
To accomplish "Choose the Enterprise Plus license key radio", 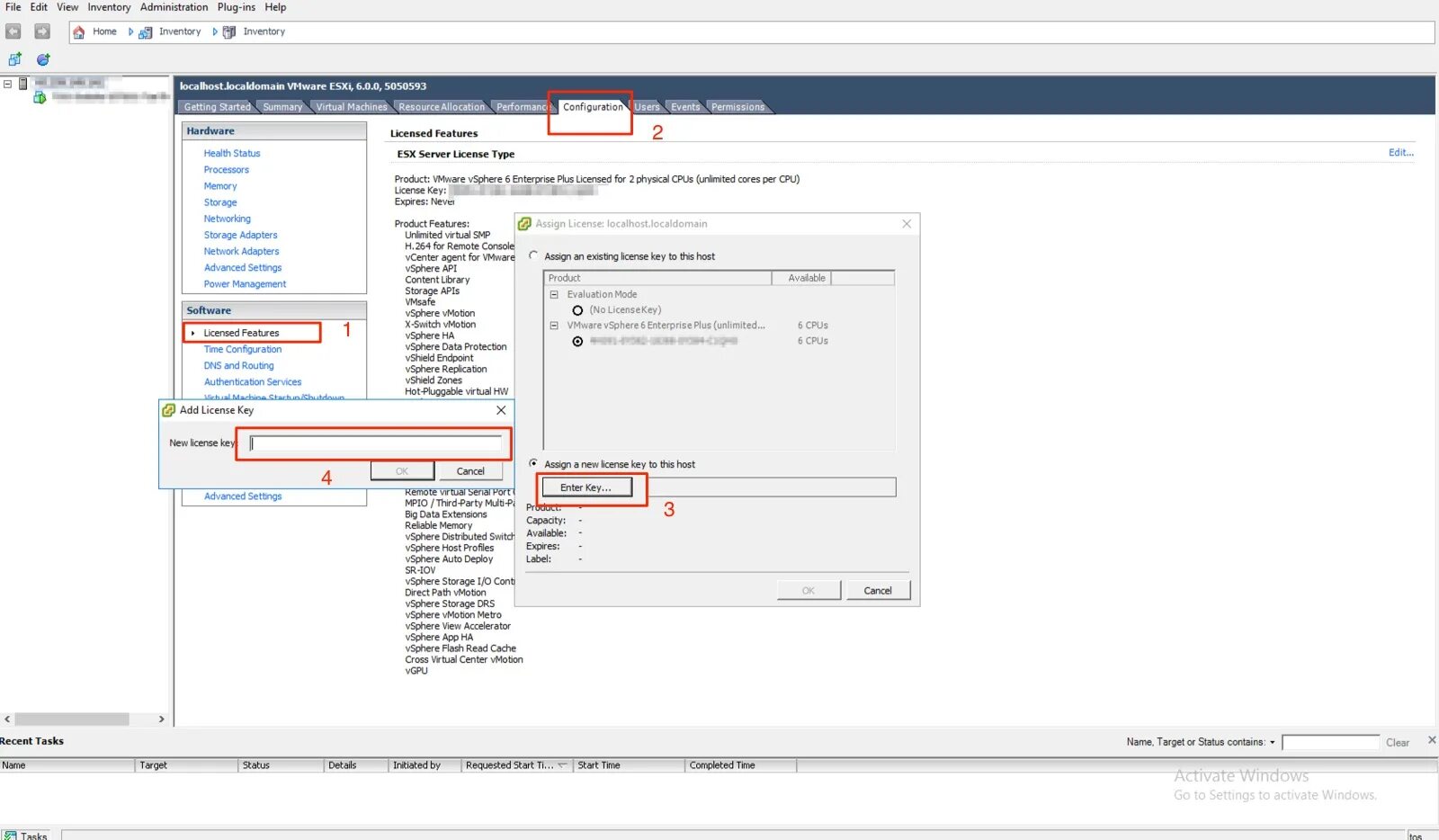I will coord(577,342).
